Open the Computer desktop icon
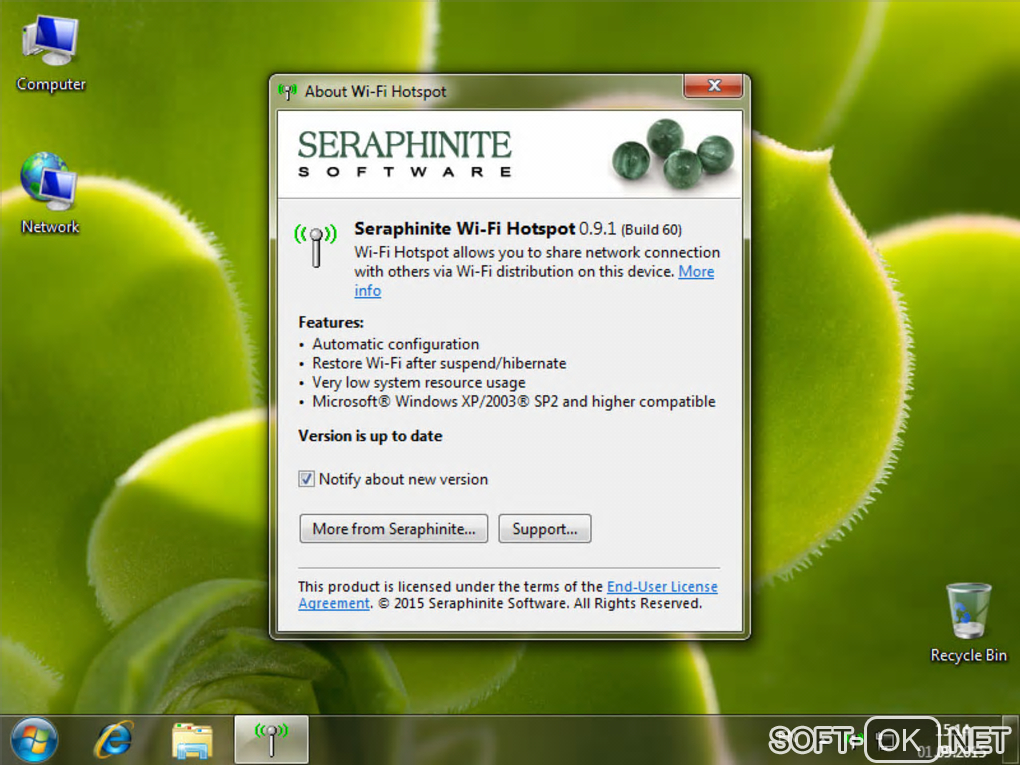 (x=51, y=55)
